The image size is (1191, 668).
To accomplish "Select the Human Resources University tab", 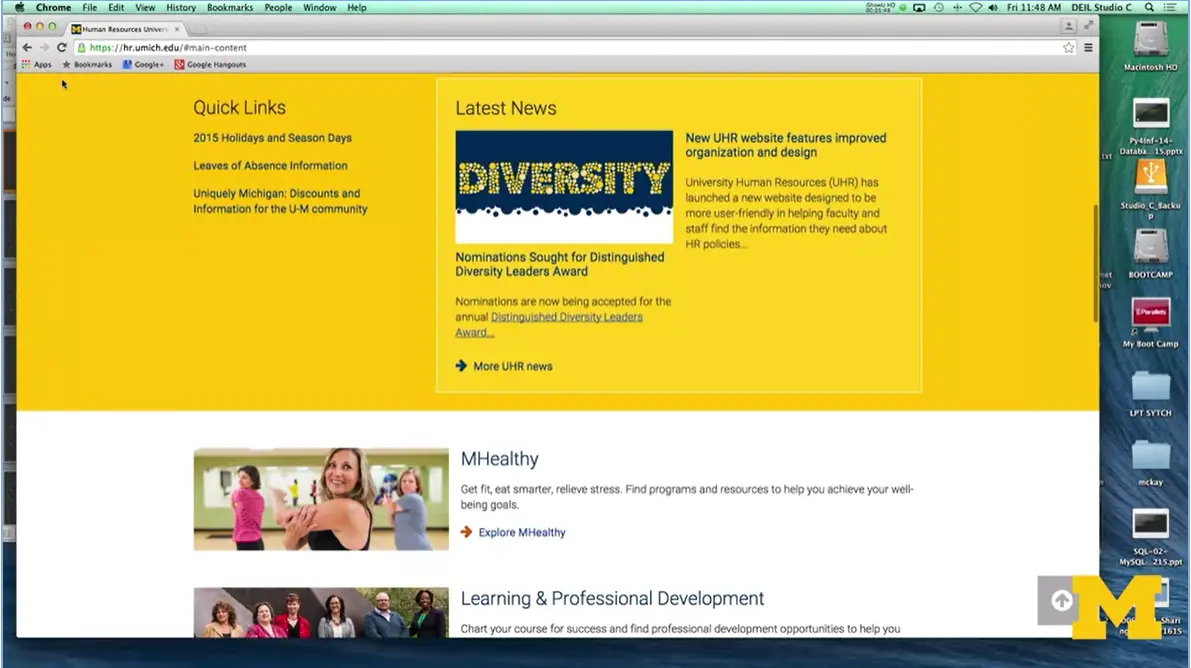I will pyautogui.click(x=124, y=29).
